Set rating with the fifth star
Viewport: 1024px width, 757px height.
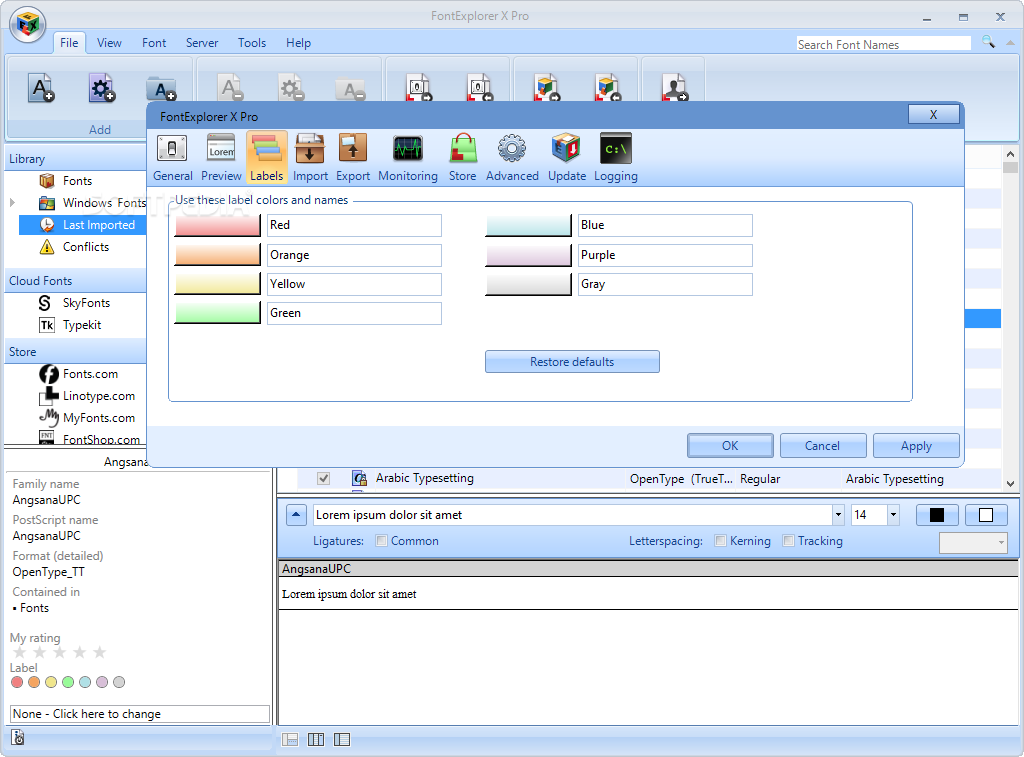[100, 652]
